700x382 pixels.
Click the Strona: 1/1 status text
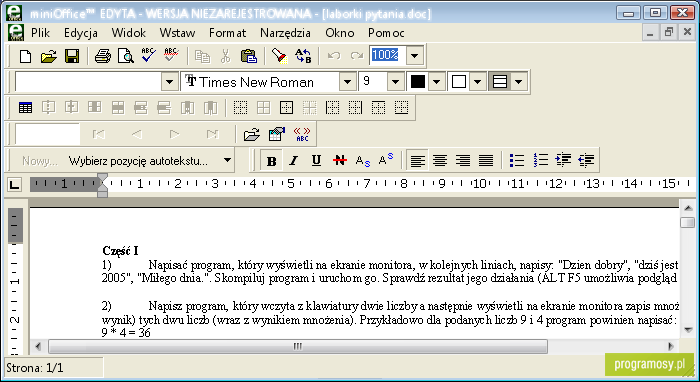(35, 368)
